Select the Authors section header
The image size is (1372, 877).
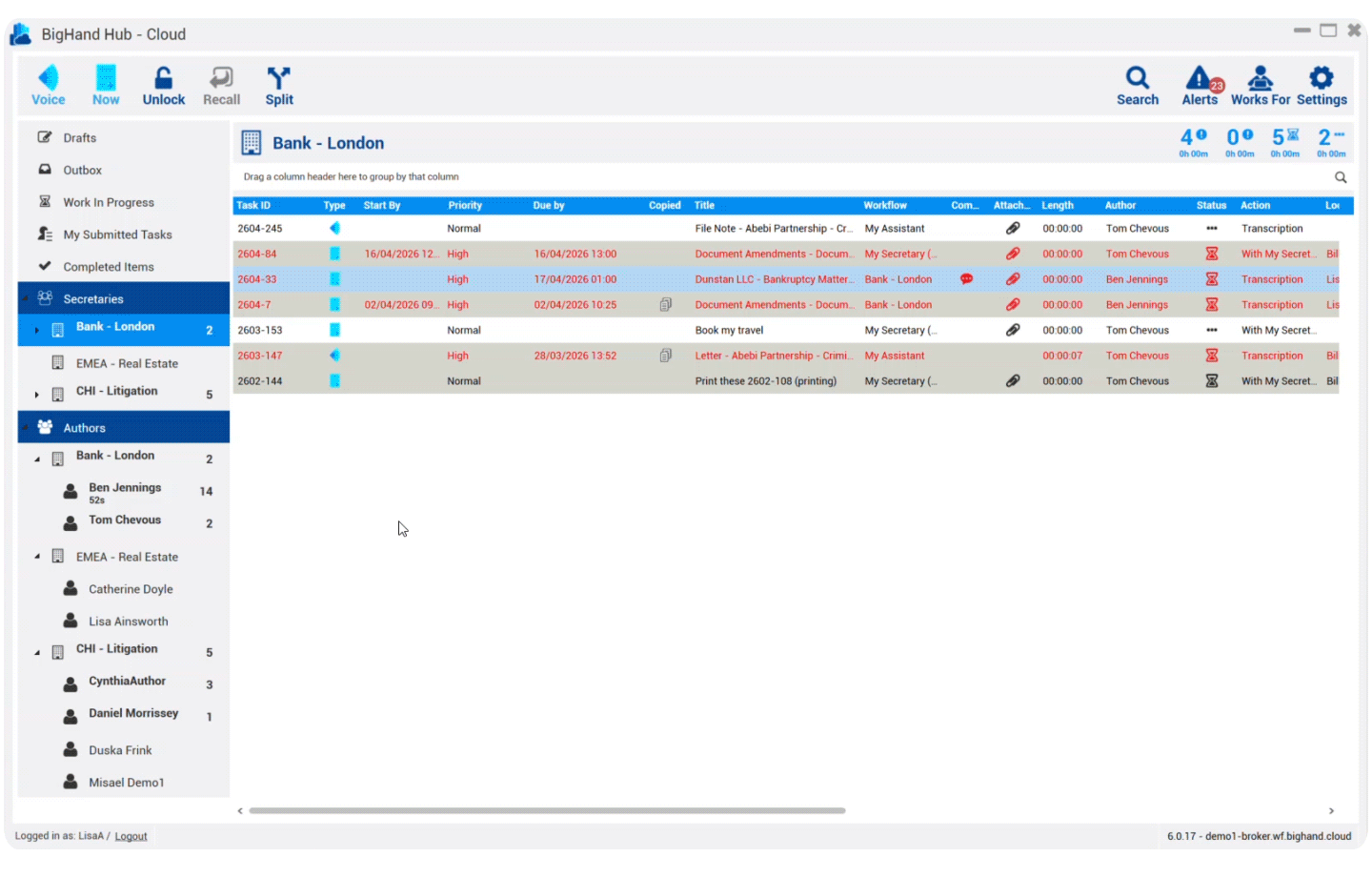(124, 427)
